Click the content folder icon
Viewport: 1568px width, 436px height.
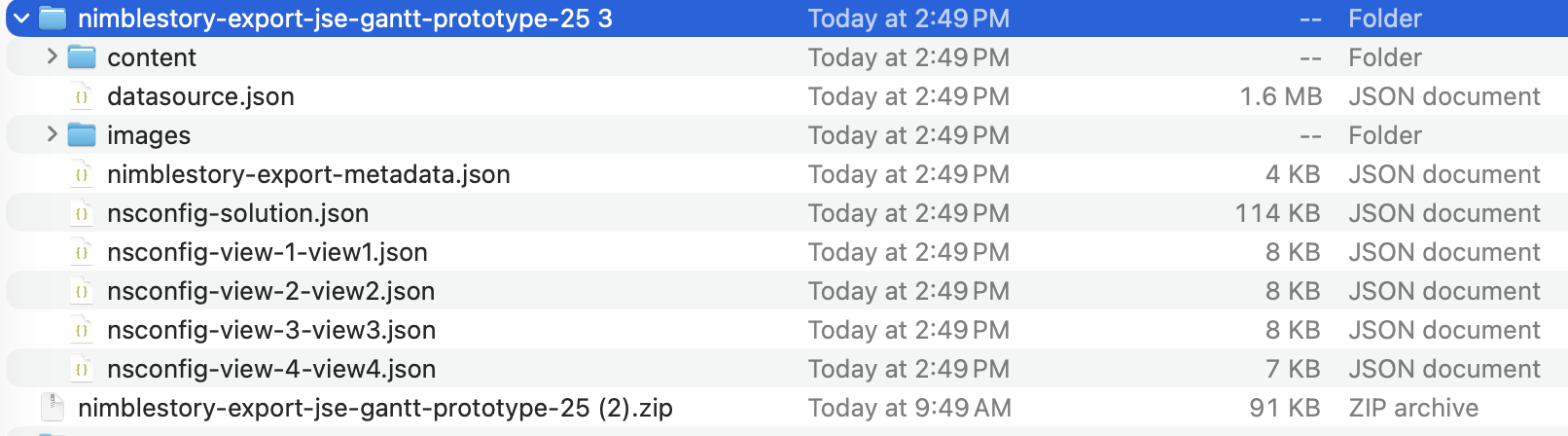tap(82, 57)
